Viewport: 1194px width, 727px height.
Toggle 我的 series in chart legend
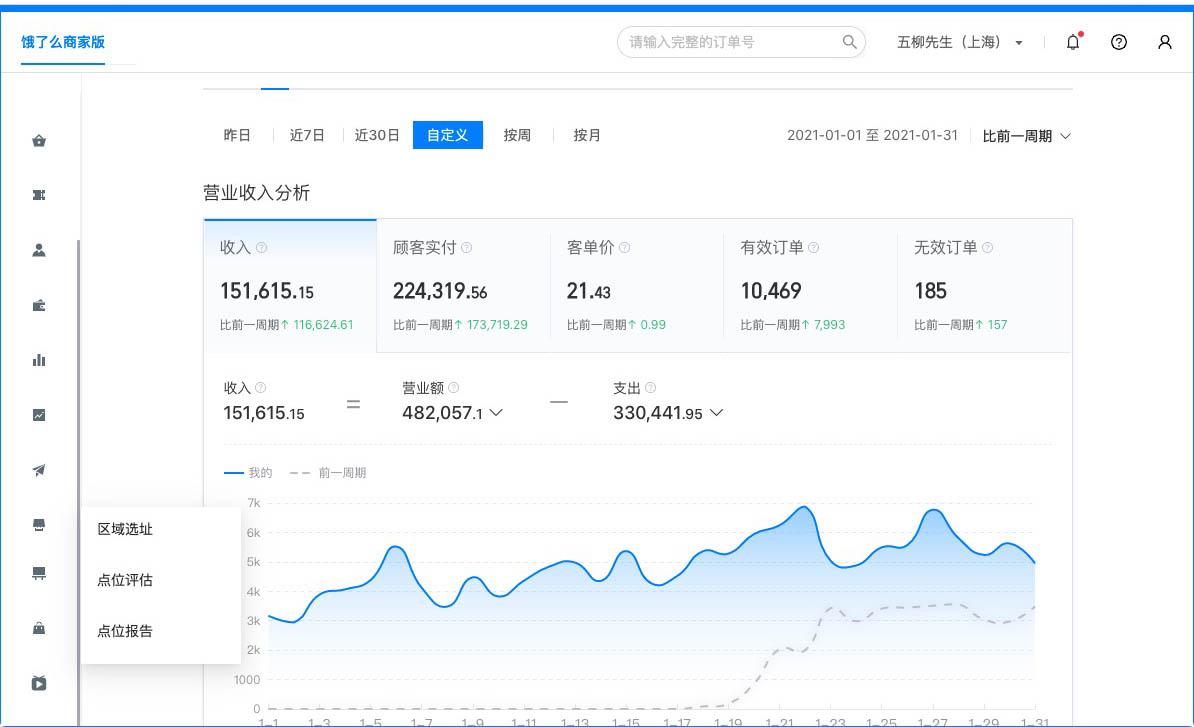tap(247, 473)
